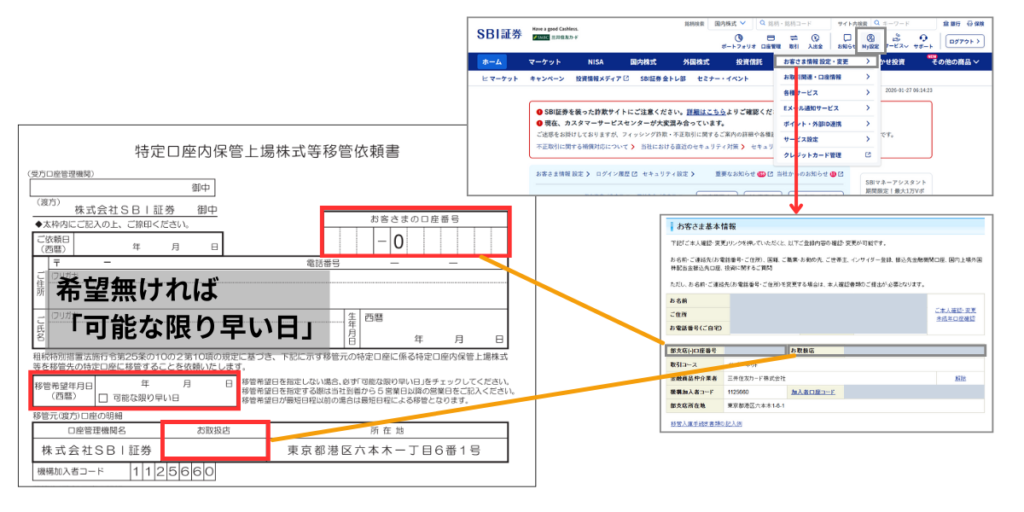Viewport: 1024px width, 512px height.
Task: Click the 加入者口座コード link
Action: tap(813, 392)
